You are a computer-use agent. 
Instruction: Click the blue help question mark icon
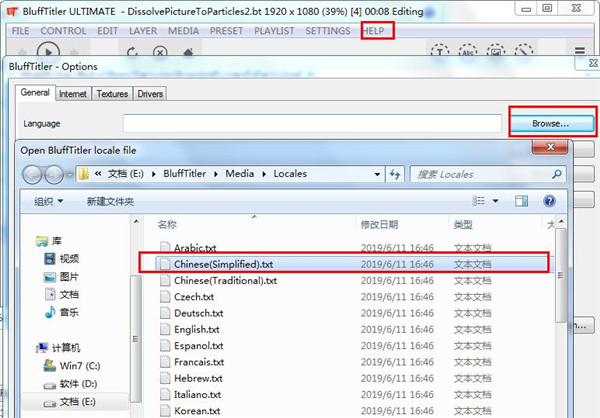coord(549,201)
